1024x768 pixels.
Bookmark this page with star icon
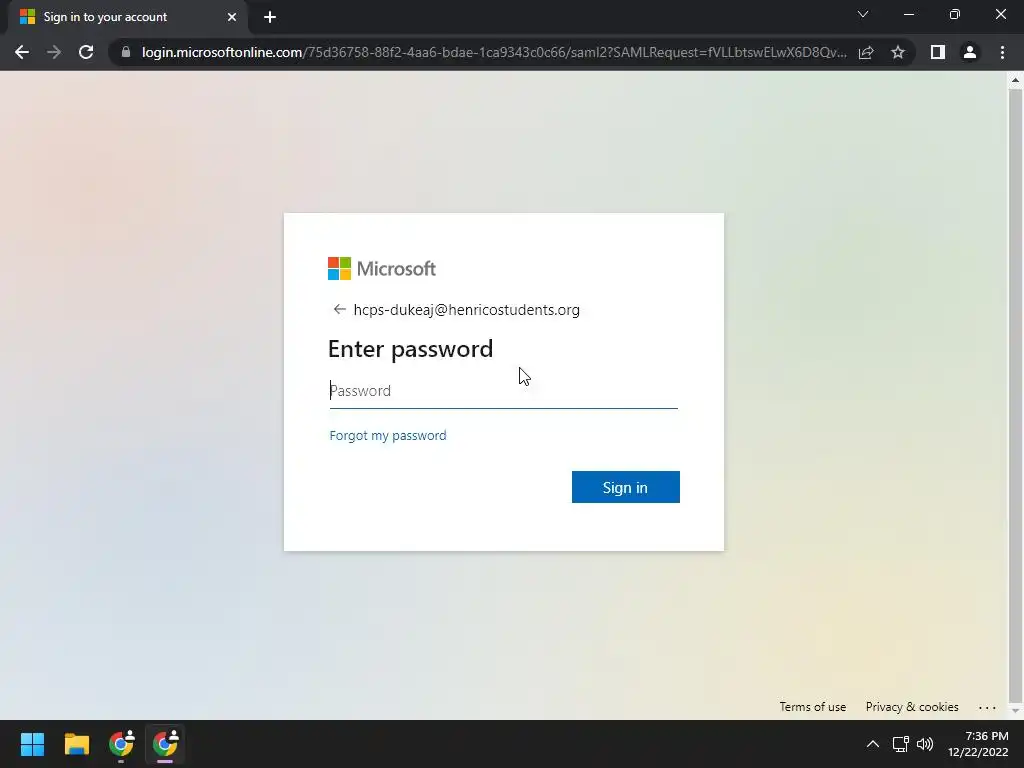tap(898, 52)
